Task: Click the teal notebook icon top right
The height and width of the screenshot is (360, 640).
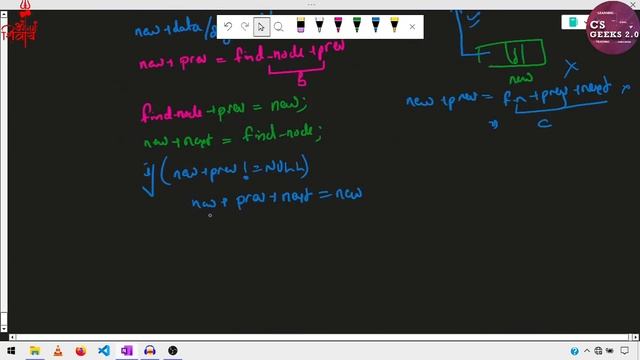Action: [573, 22]
